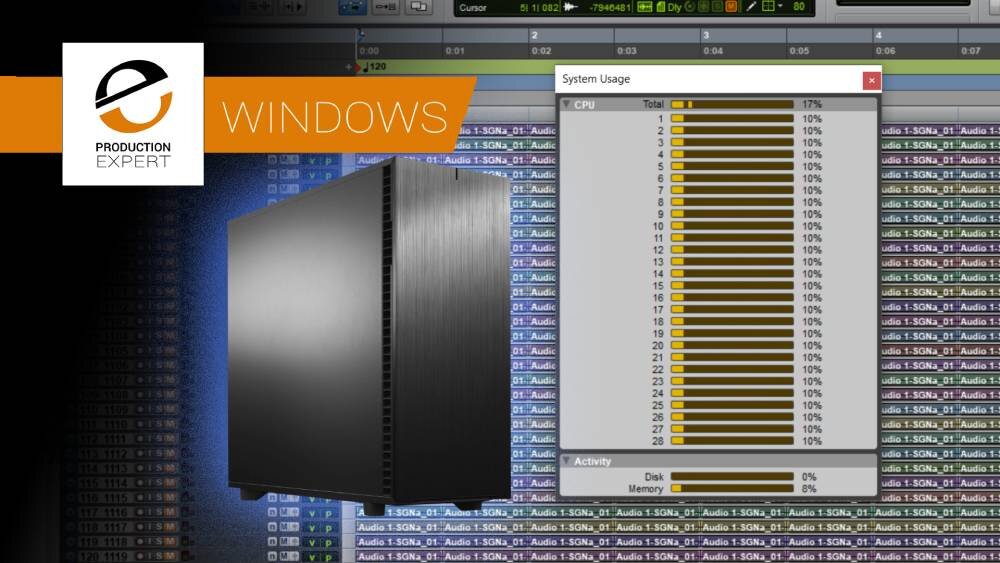The height and width of the screenshot is (563, 1000).
Task: Click the orange M indicator in counter bar
Action: point(732,6)
